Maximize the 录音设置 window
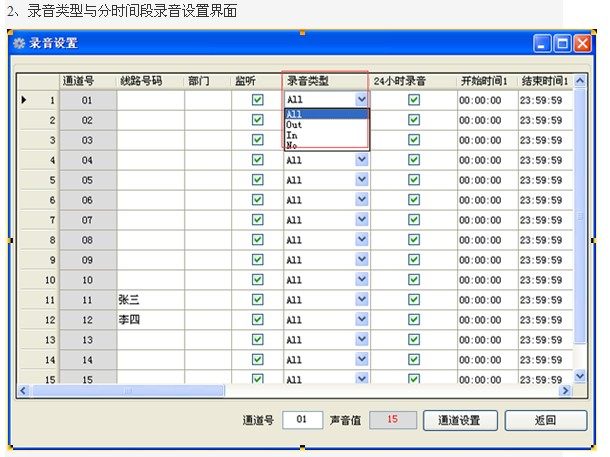610x457 pixels. [x=562, y=43]
